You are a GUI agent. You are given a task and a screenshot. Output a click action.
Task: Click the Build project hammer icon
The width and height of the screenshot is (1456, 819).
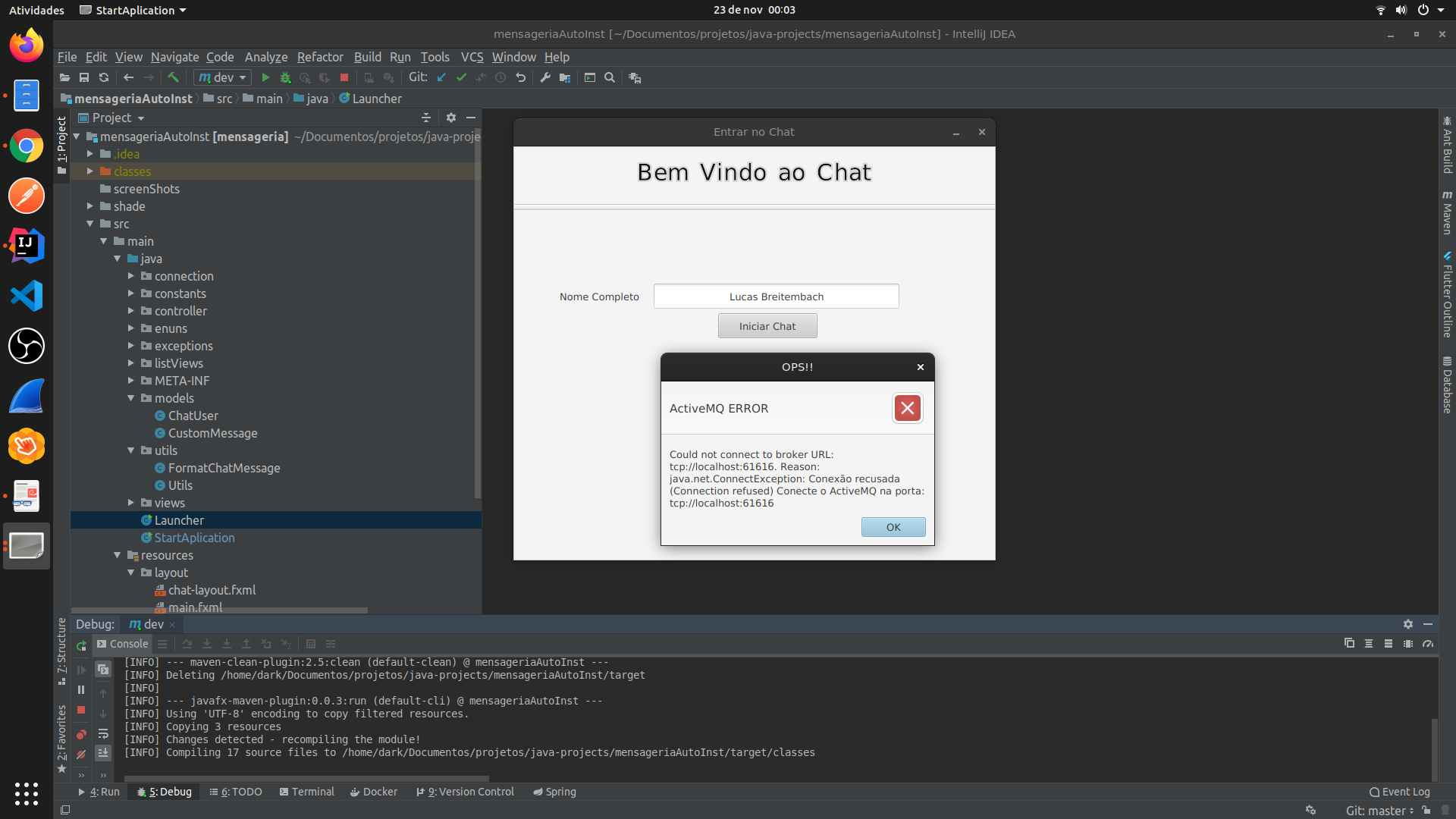(x=174, y=77)
